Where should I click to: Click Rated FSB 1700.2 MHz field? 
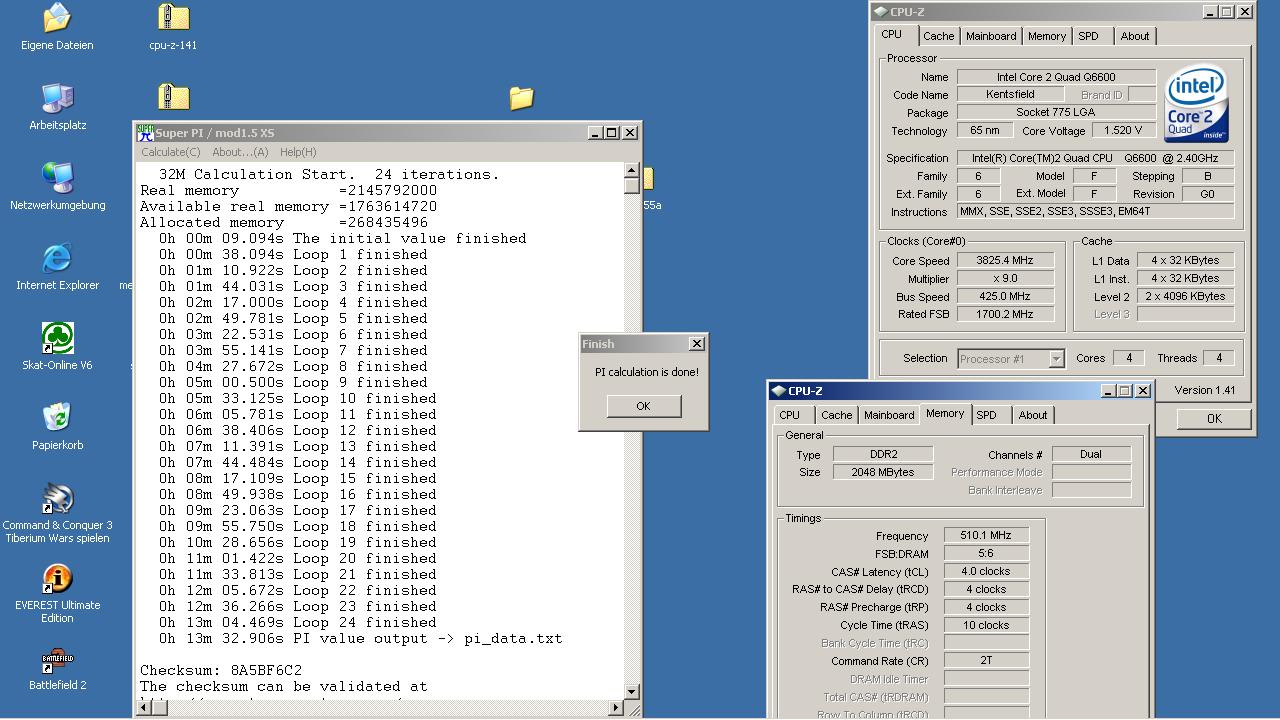click(1005, 314)
